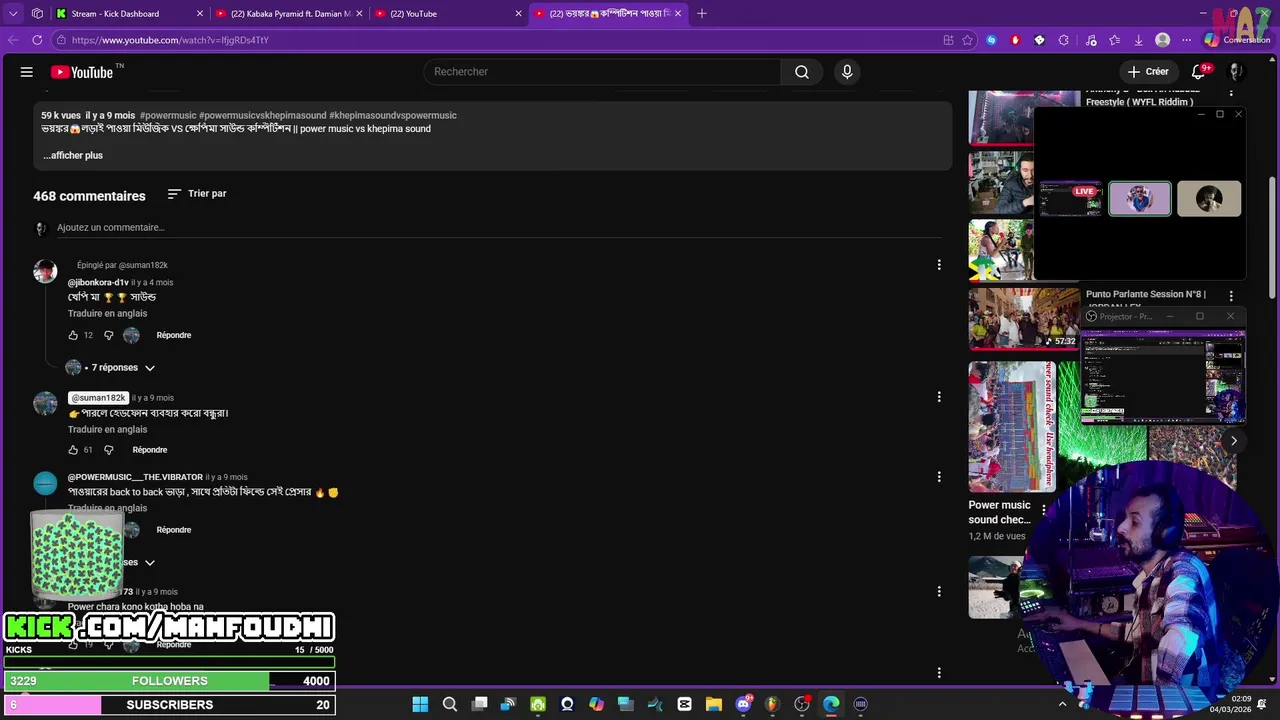Open the options for Punto Parlante Session video
The image size is (1280, 720).
point(1231,296)
